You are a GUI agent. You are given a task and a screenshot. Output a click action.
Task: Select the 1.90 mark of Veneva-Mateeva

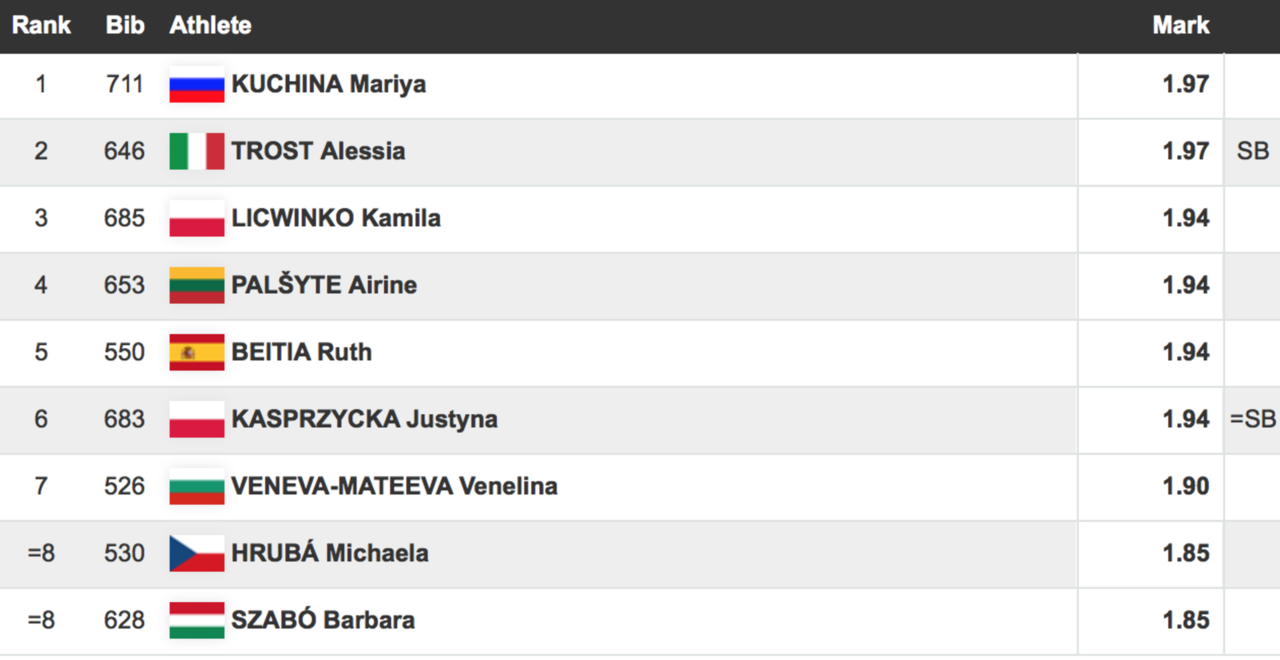(x=1186, y=486)
